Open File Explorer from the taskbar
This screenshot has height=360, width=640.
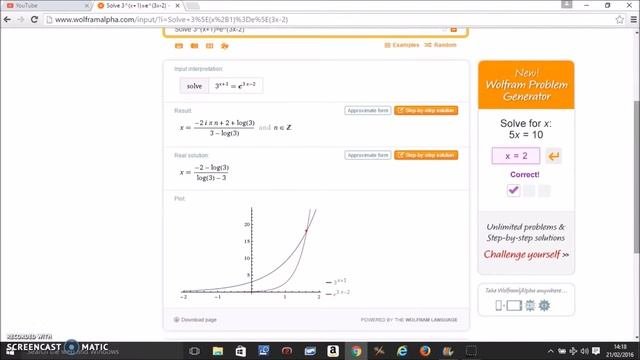(218, 351)
